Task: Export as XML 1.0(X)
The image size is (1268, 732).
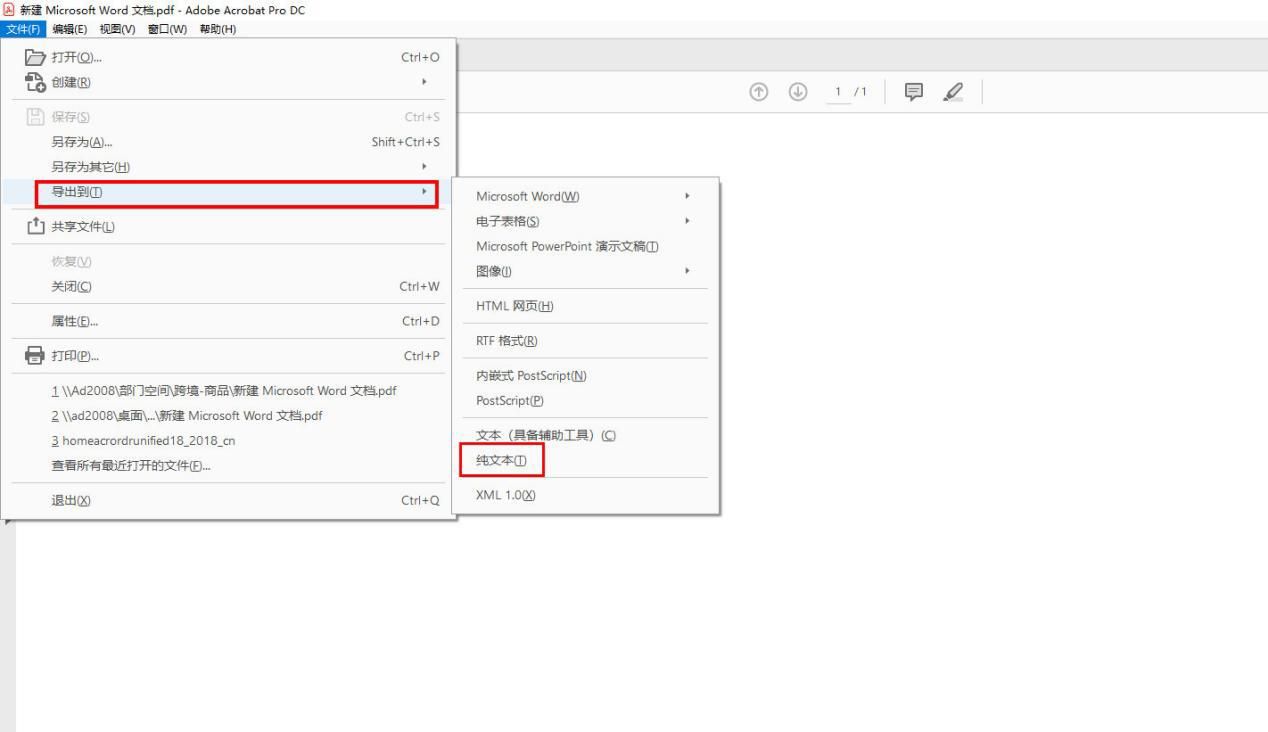Action: click(x=586, y=495)
